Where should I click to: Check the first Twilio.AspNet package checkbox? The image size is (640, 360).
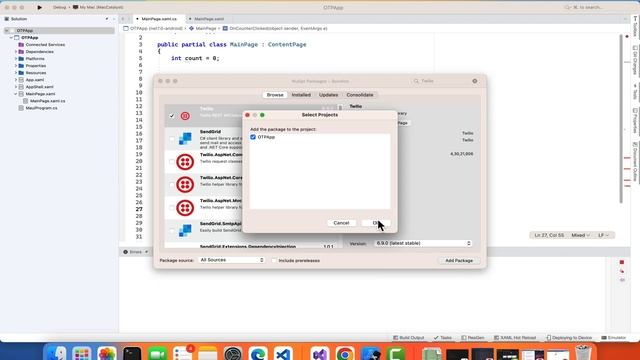coord(172,162)
